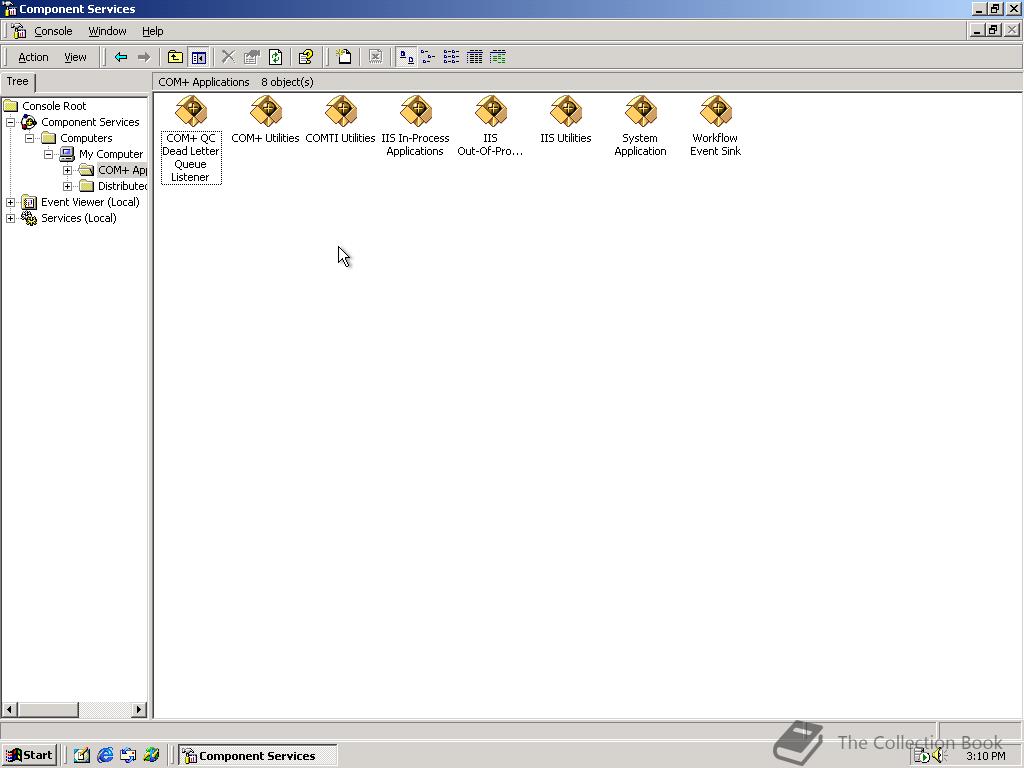Click the Forward arrow toolbar button
1024x768 pixels.
(x=144, y=57)
